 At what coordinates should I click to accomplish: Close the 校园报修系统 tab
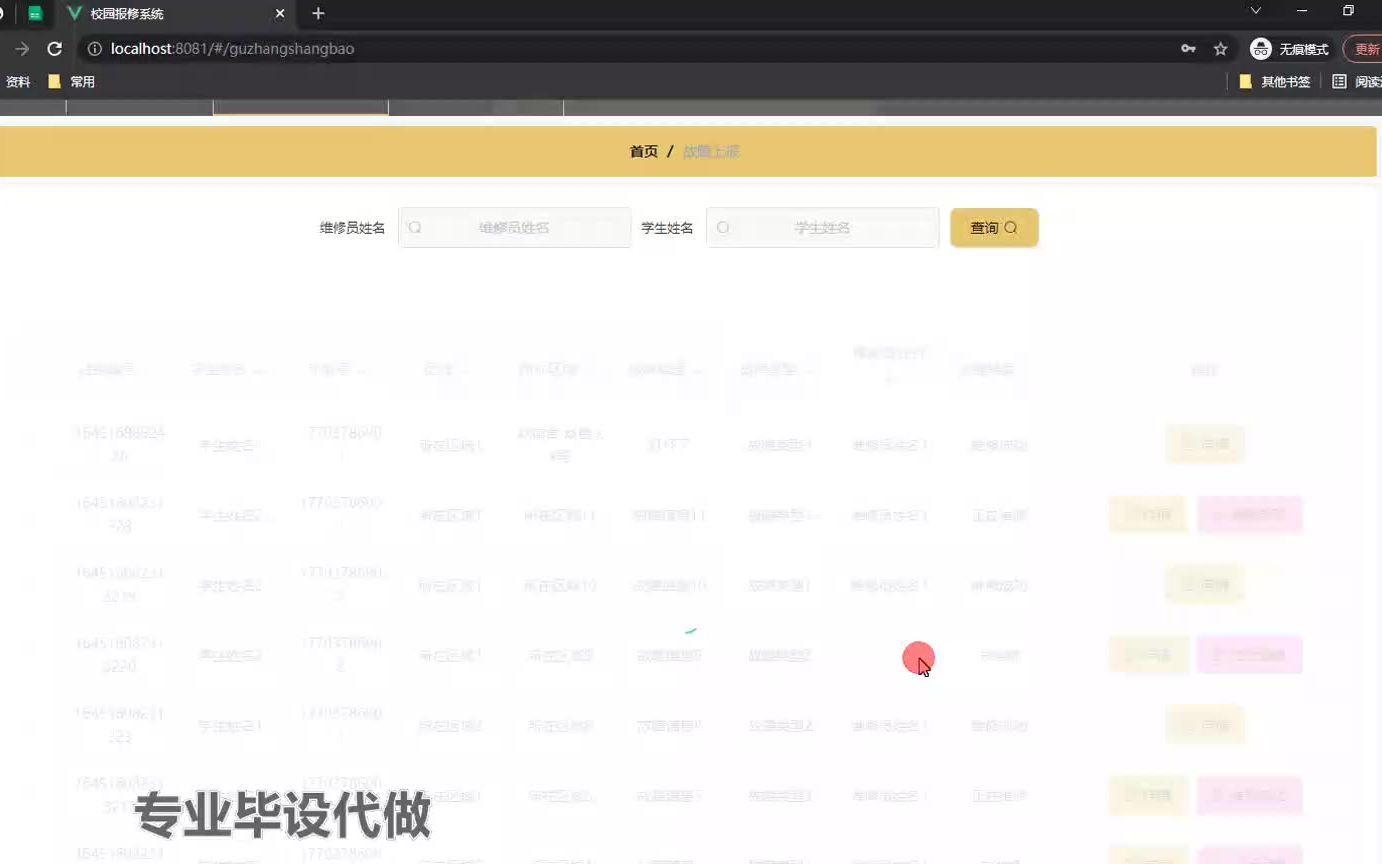[x=280, y=14]
